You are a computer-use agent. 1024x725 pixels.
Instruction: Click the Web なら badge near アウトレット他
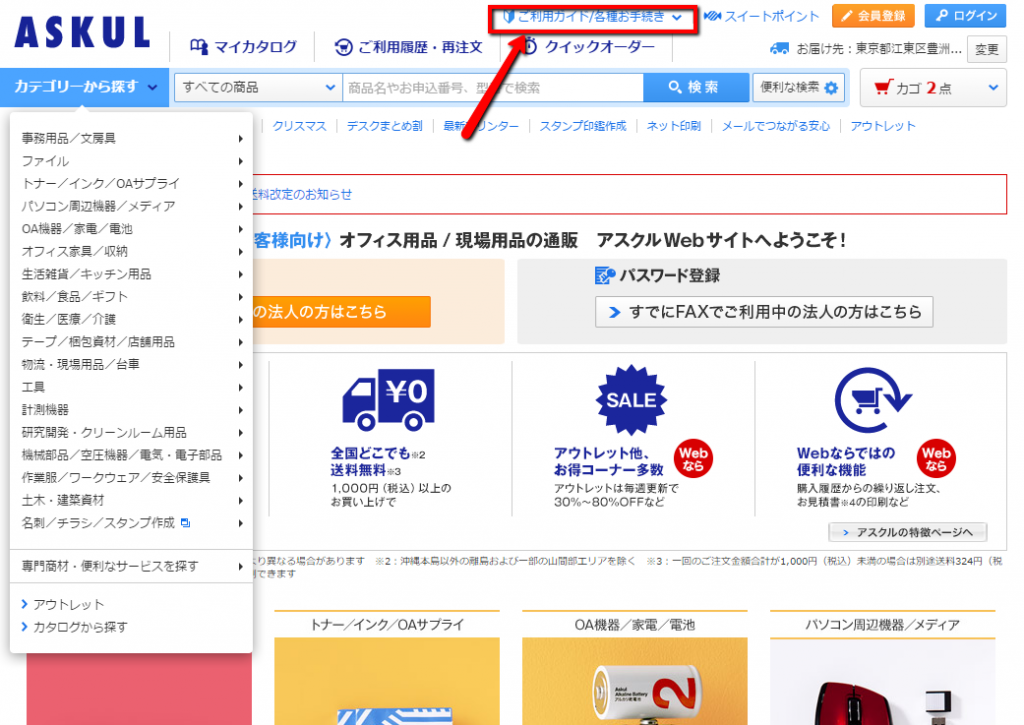click(x=693, y=459)
